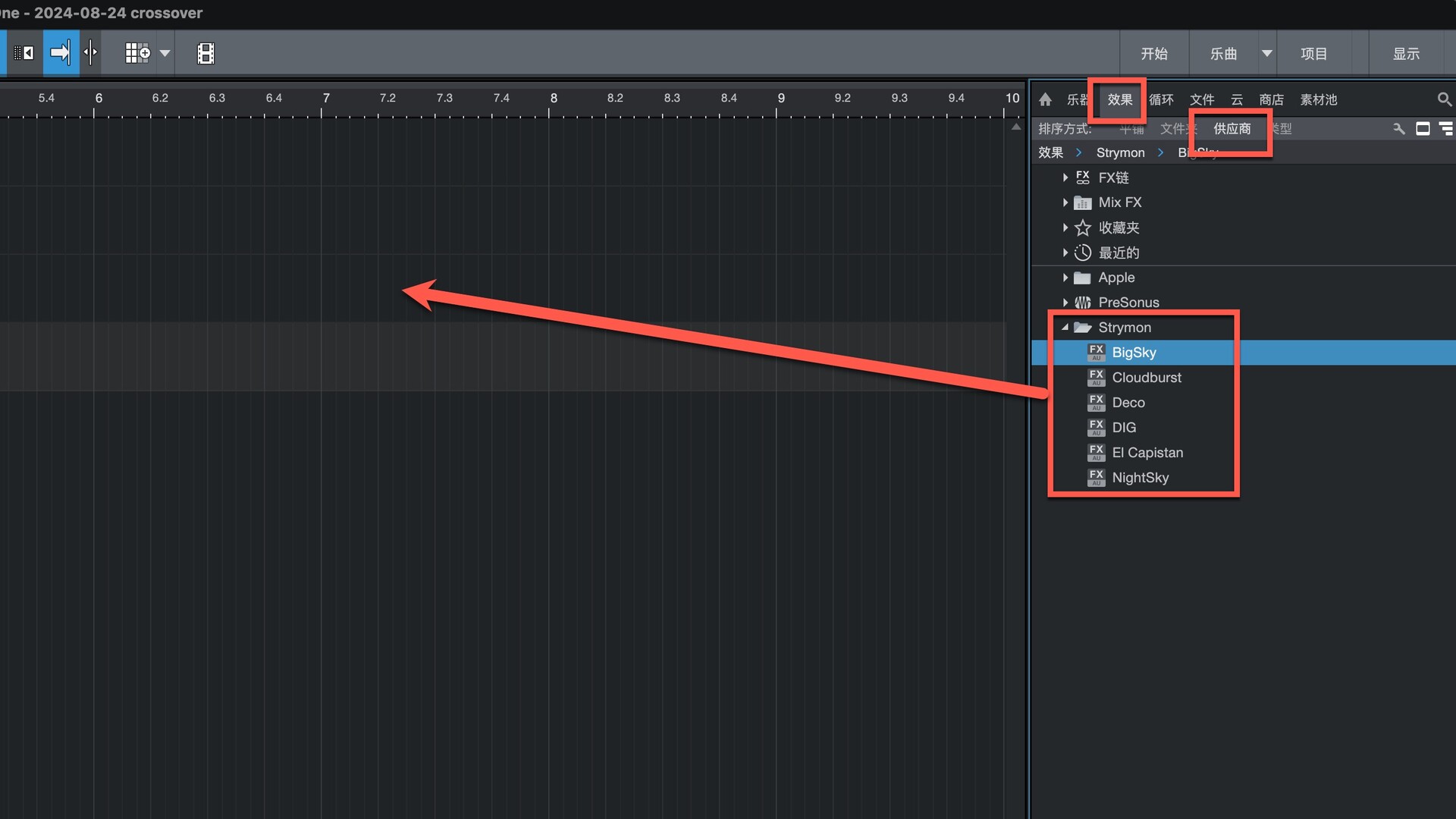The height and width of the screenshot is (819, 1456).
Task: Click the browser search magnifier icon
Action: 1444,99
